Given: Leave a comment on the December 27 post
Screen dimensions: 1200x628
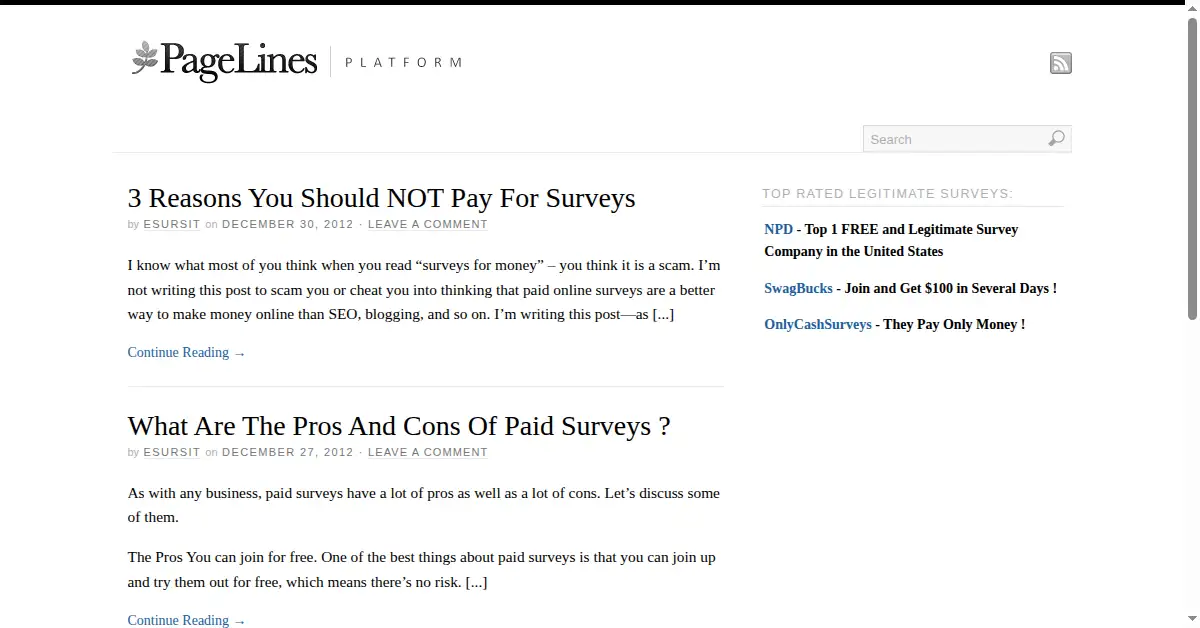Looking at the screenshot, I should 428,452.
